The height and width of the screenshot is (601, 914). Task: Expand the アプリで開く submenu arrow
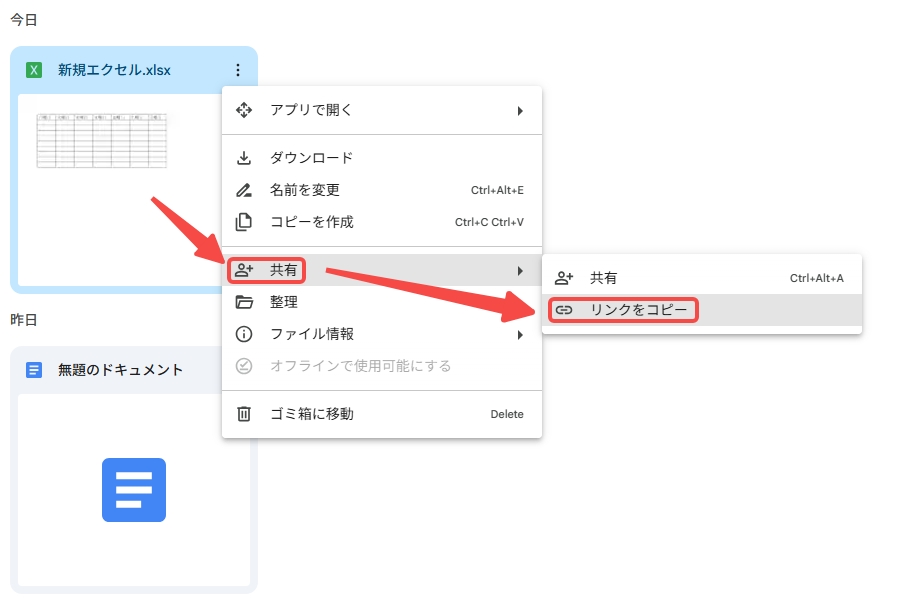520,111
